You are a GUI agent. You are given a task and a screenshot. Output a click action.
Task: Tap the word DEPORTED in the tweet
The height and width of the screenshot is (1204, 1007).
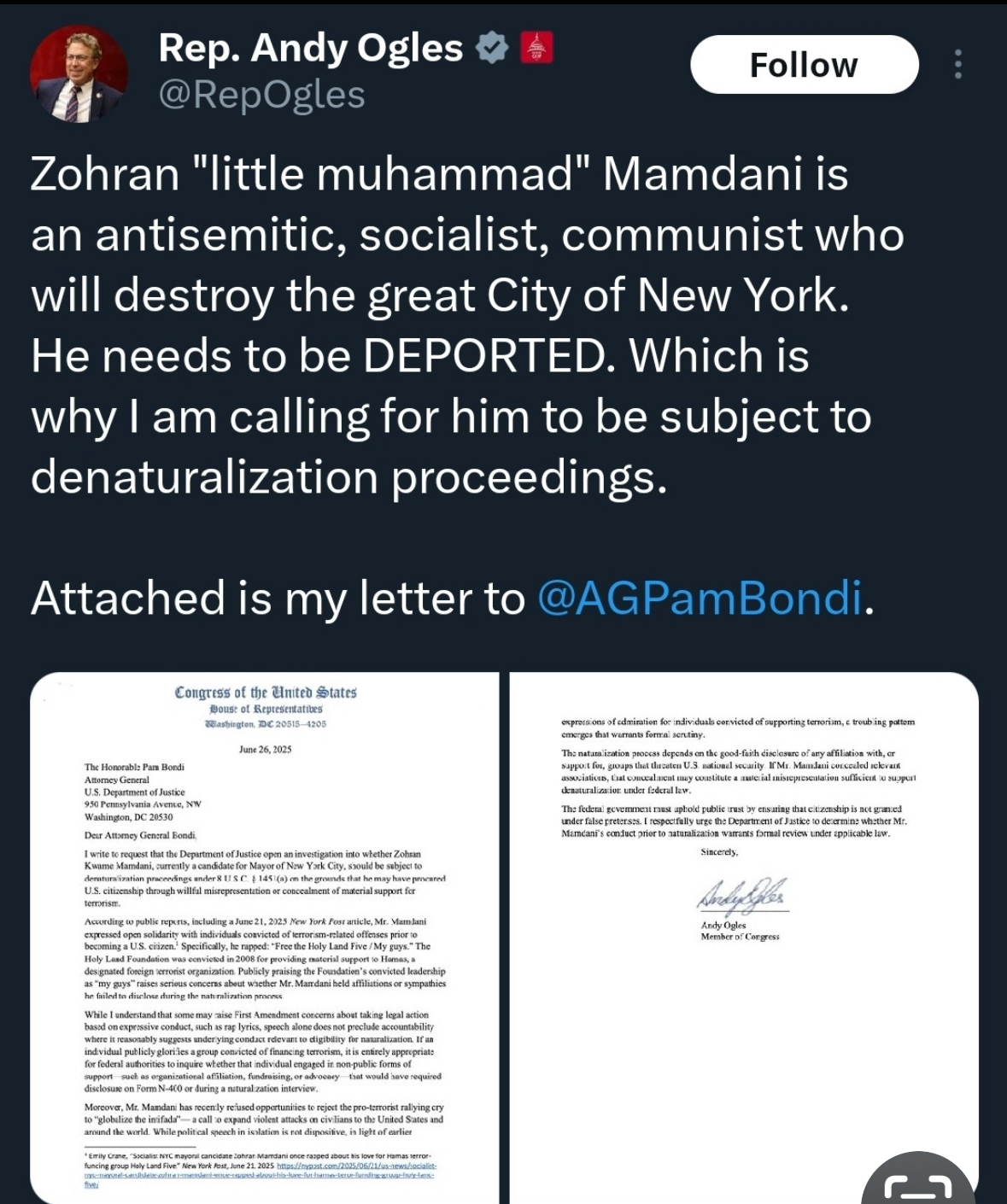click(484, 355)
